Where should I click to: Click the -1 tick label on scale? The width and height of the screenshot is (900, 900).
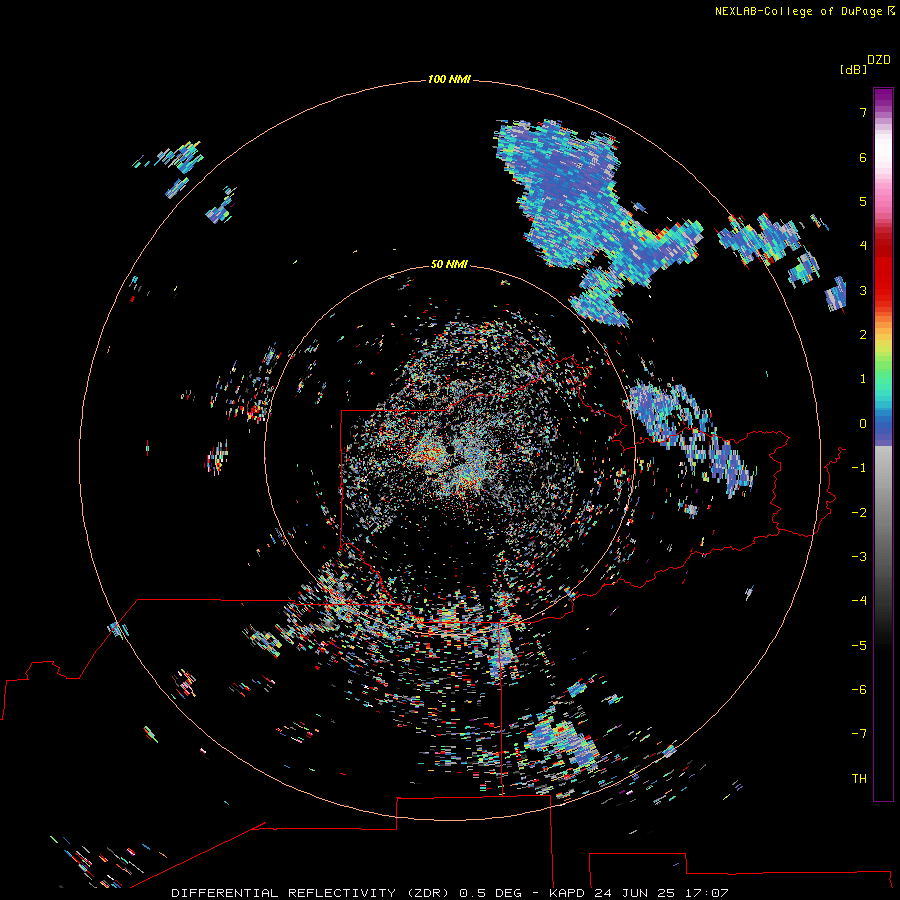pyautogui.click(x=859, y=468)
